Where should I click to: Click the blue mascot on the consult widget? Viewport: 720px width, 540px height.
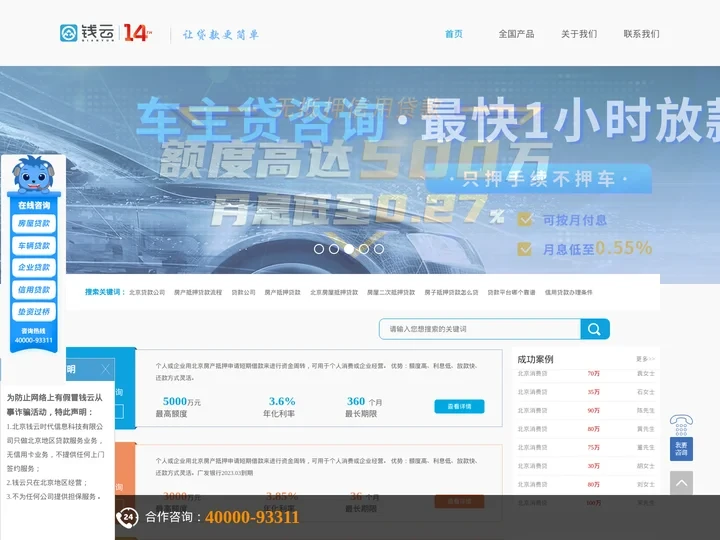pyautogui.click(x=34, y=174)
